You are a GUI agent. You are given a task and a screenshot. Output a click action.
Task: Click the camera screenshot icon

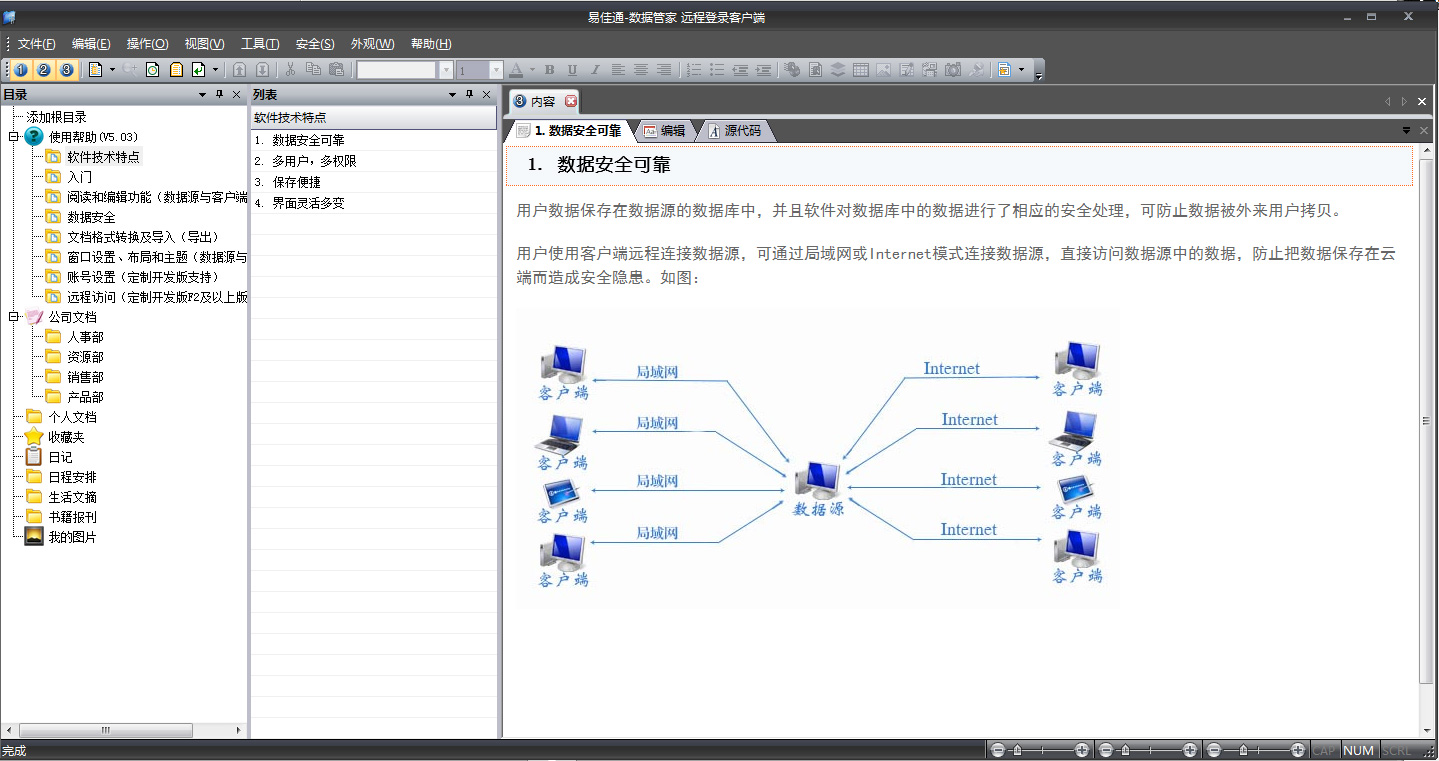click(952, 70)
